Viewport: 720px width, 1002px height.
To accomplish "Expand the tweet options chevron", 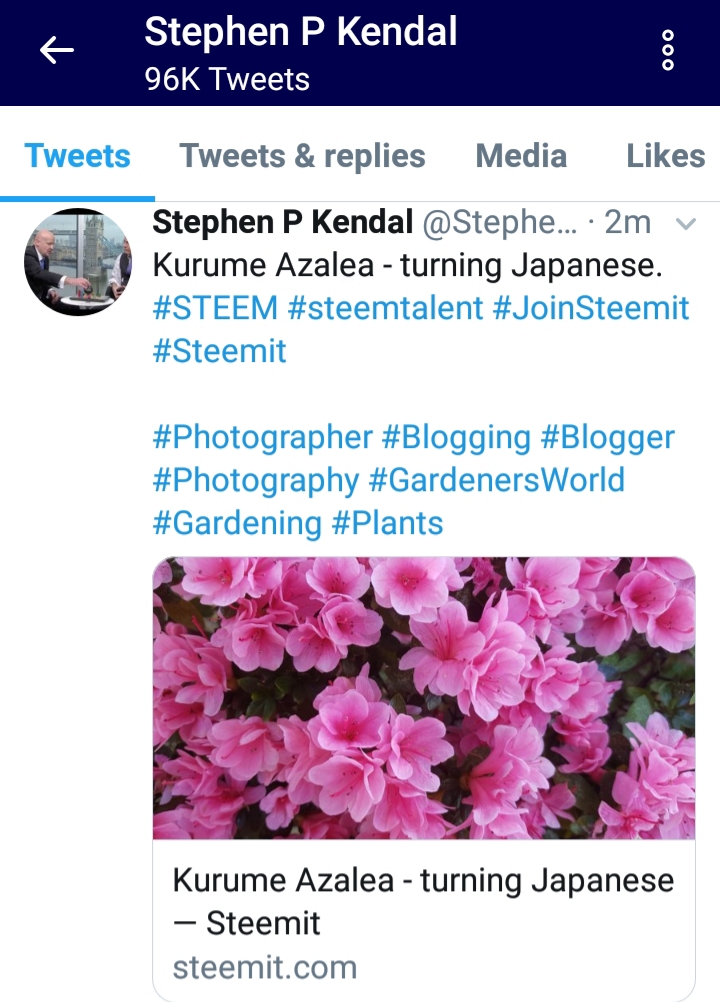I will 686,224.
